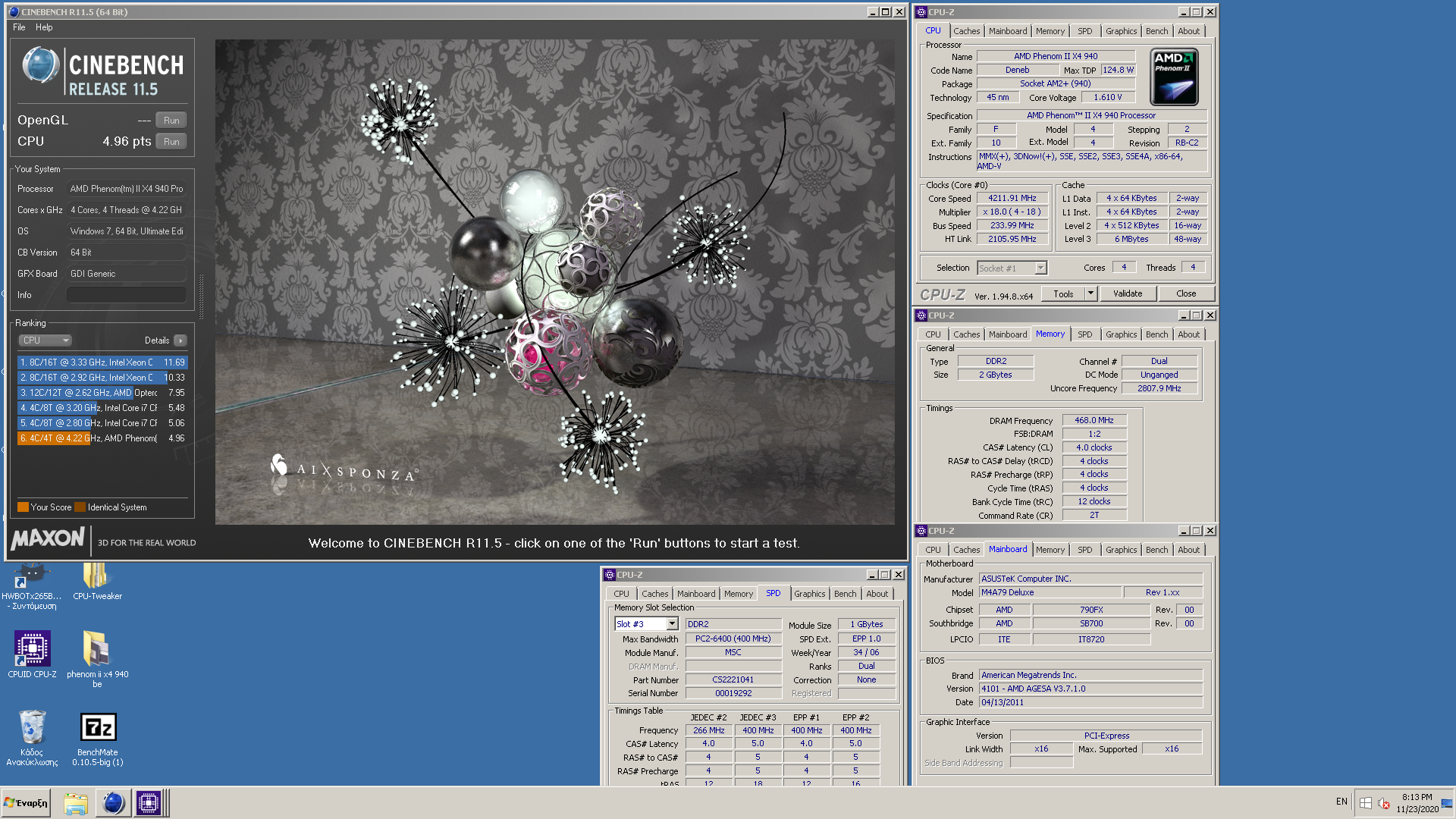Open the HWBOT shortcut on the desktop
This screenshot has height=819, width=1456.
coord(31,586)
